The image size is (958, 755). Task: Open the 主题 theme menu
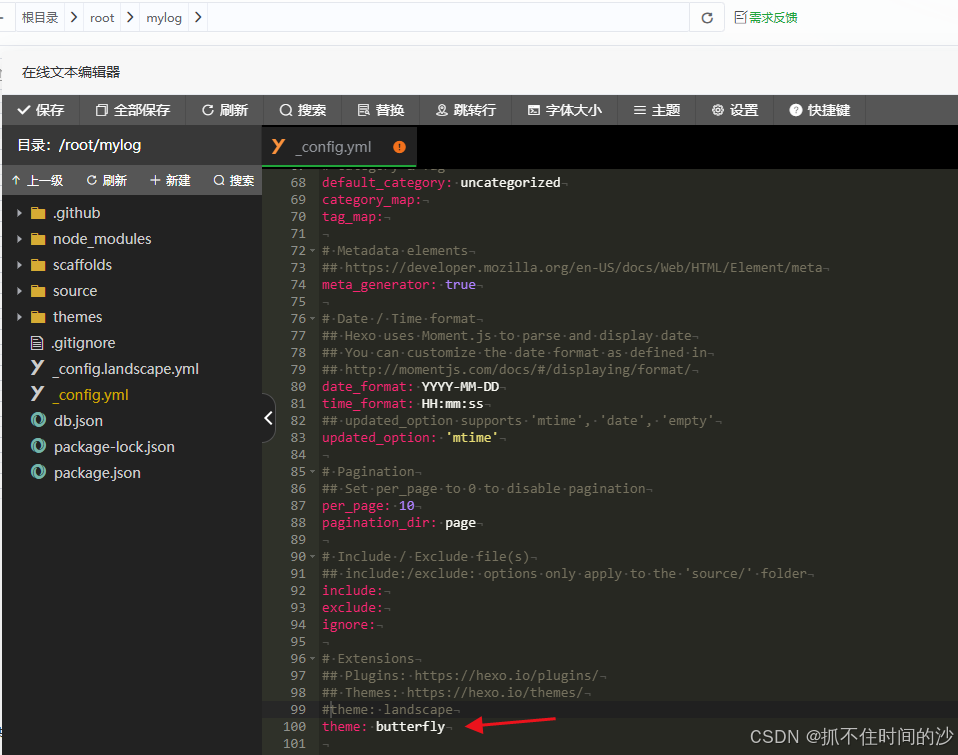(x=657, y=110)
